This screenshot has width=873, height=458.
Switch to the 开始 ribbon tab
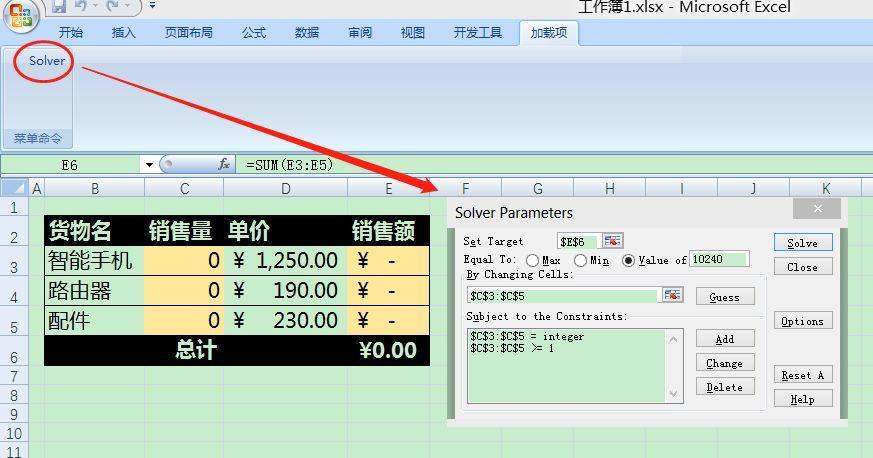tap(71, 33)
